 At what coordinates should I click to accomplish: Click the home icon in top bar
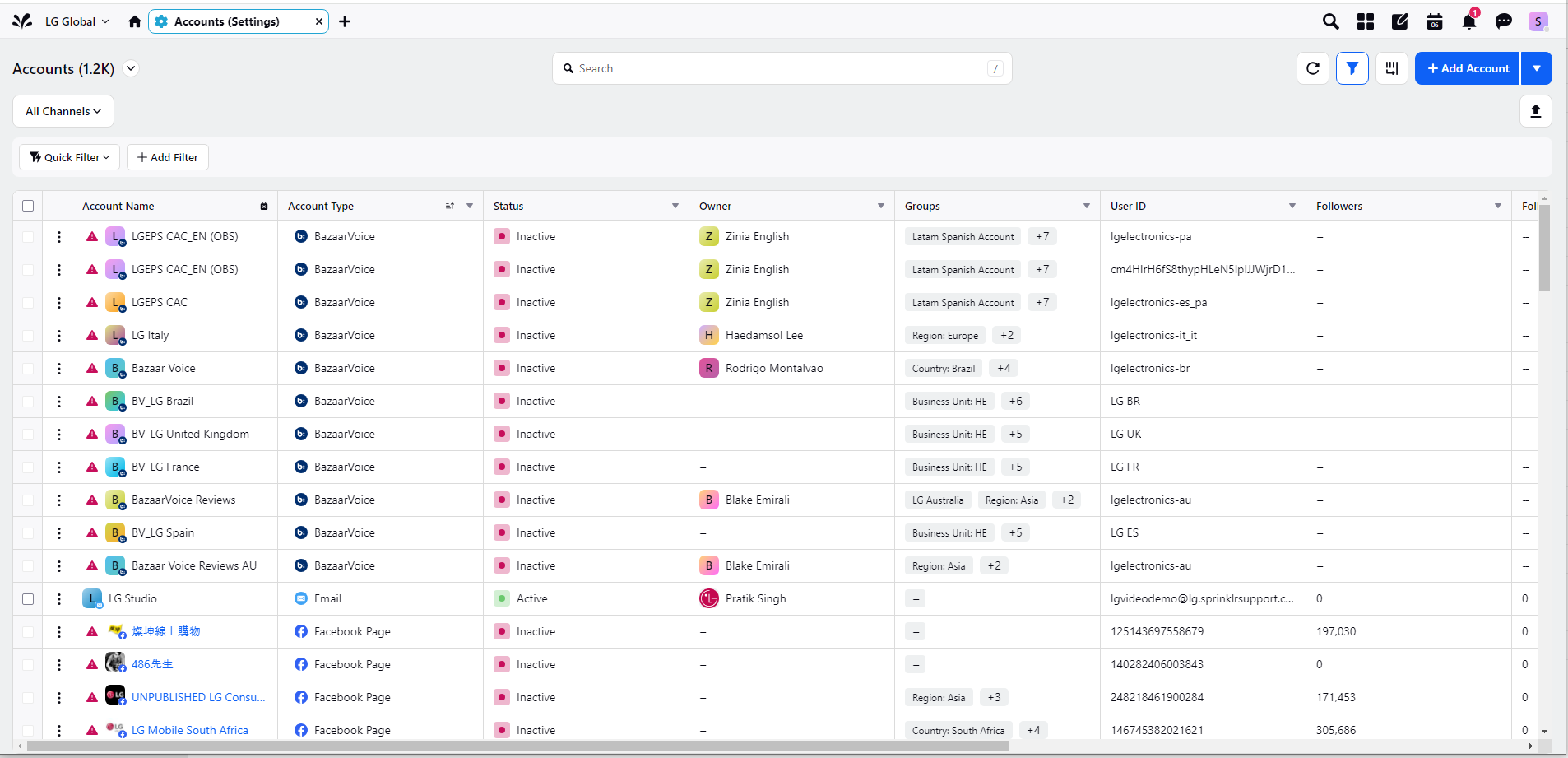tap(135, 21)
